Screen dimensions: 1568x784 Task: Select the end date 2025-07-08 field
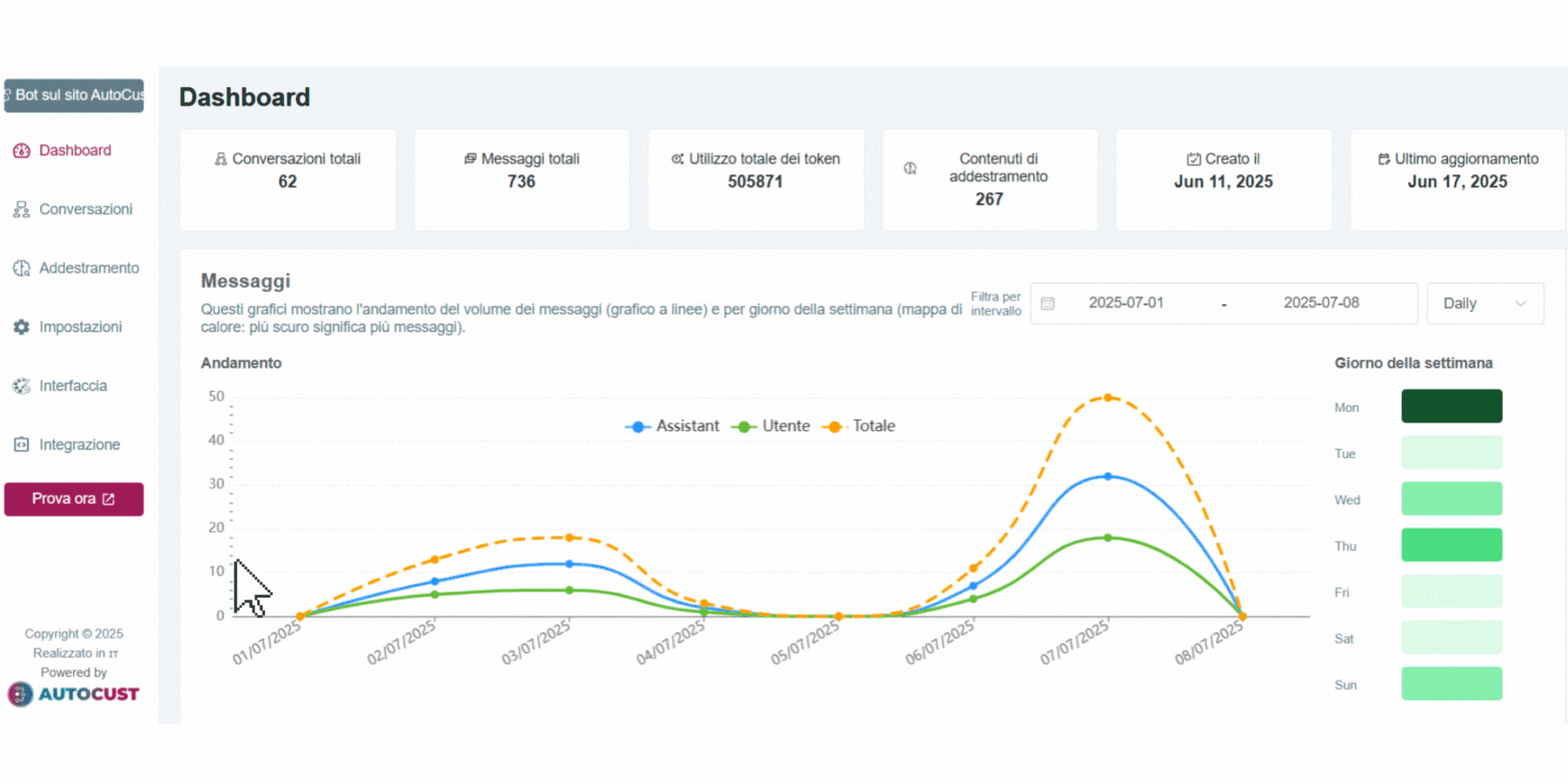click(1321, 303)
